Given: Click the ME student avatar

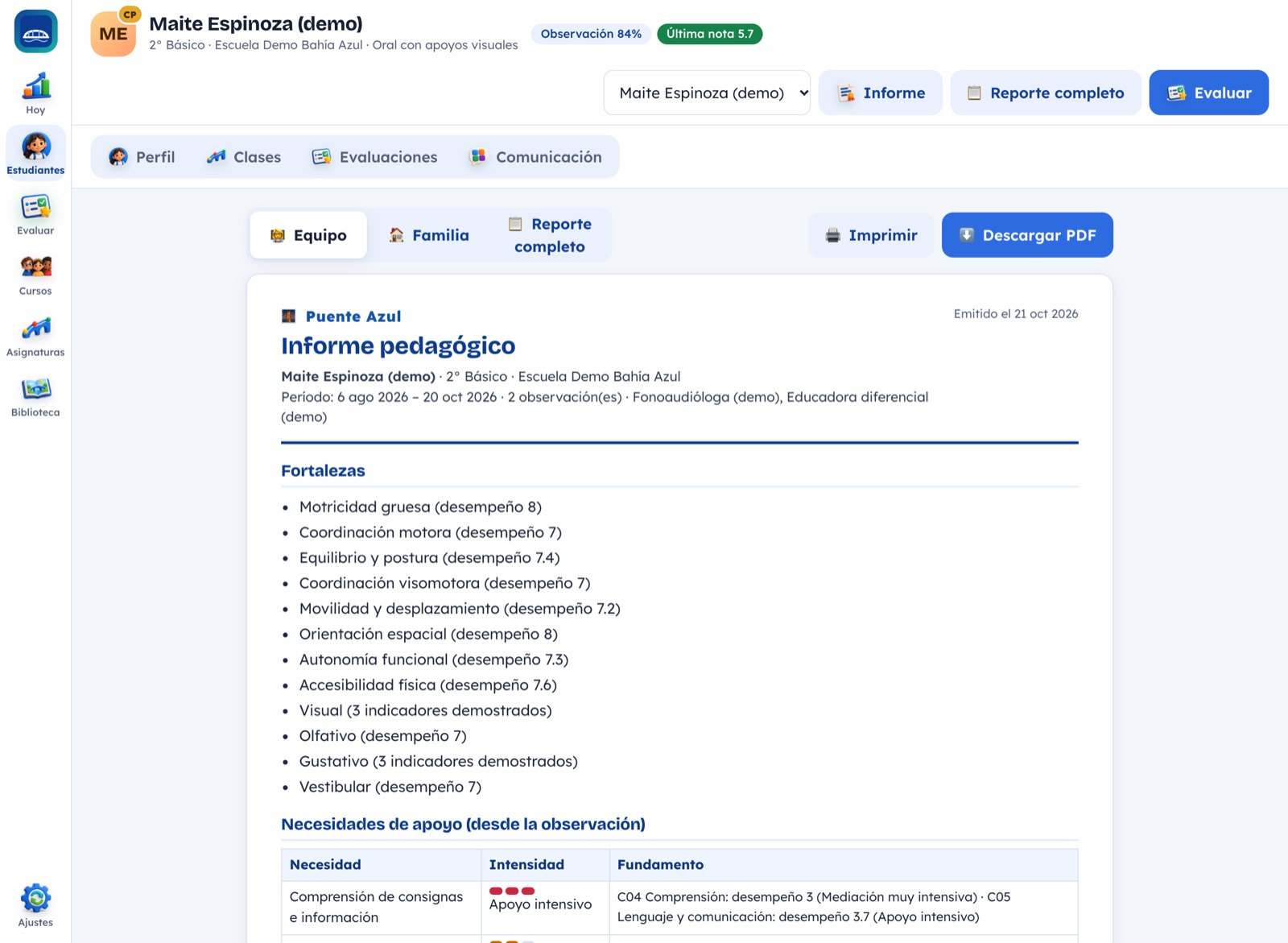Looking at the screenshot, I should [x=114, y=34].
